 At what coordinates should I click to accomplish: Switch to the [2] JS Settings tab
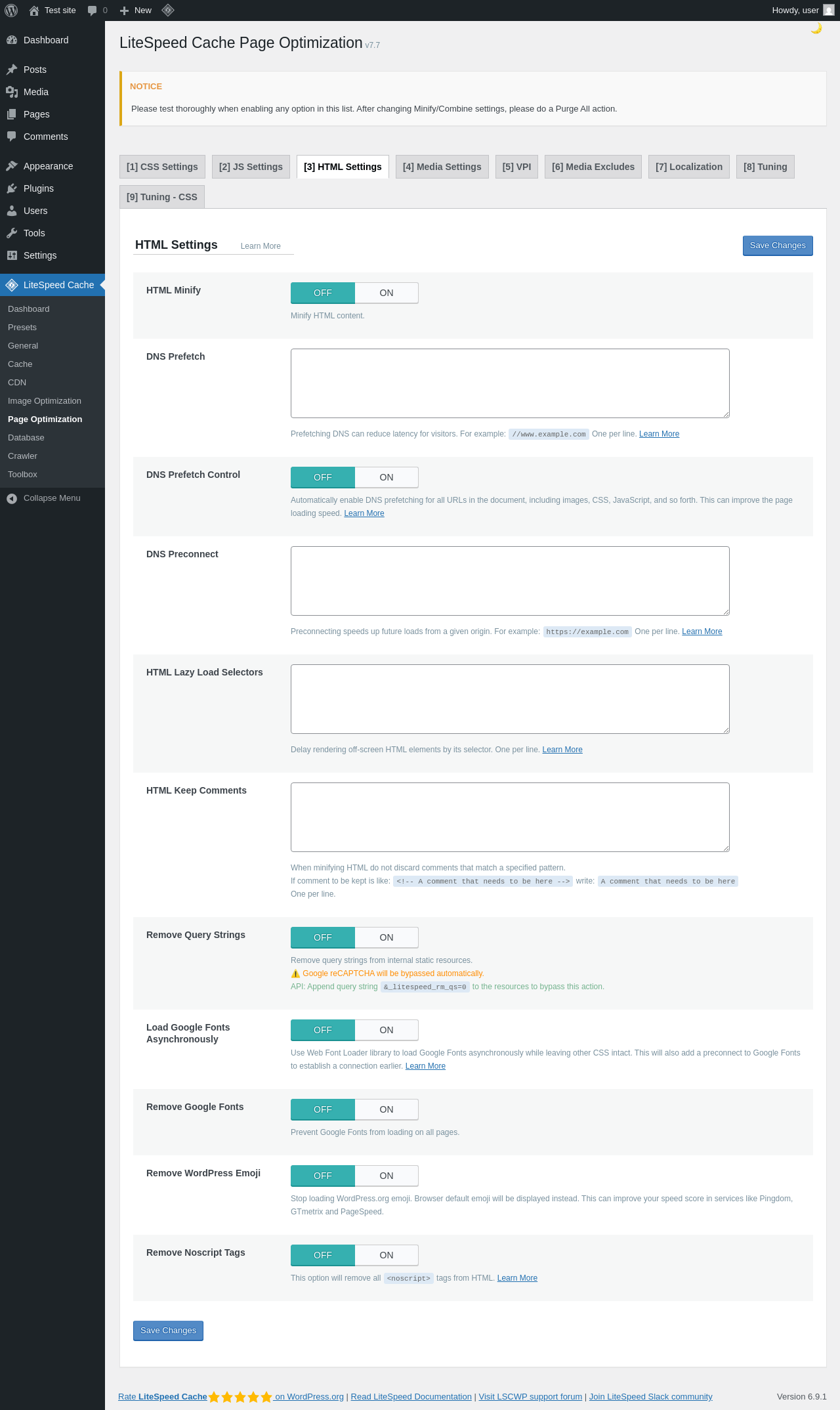point(251,167)
